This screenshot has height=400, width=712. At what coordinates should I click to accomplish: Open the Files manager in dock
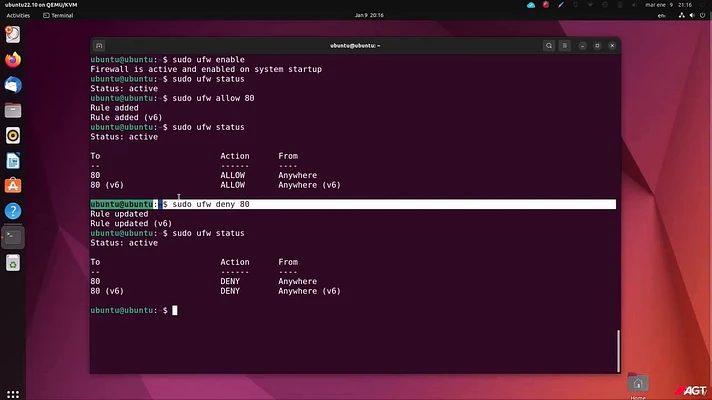pos(13,110)
